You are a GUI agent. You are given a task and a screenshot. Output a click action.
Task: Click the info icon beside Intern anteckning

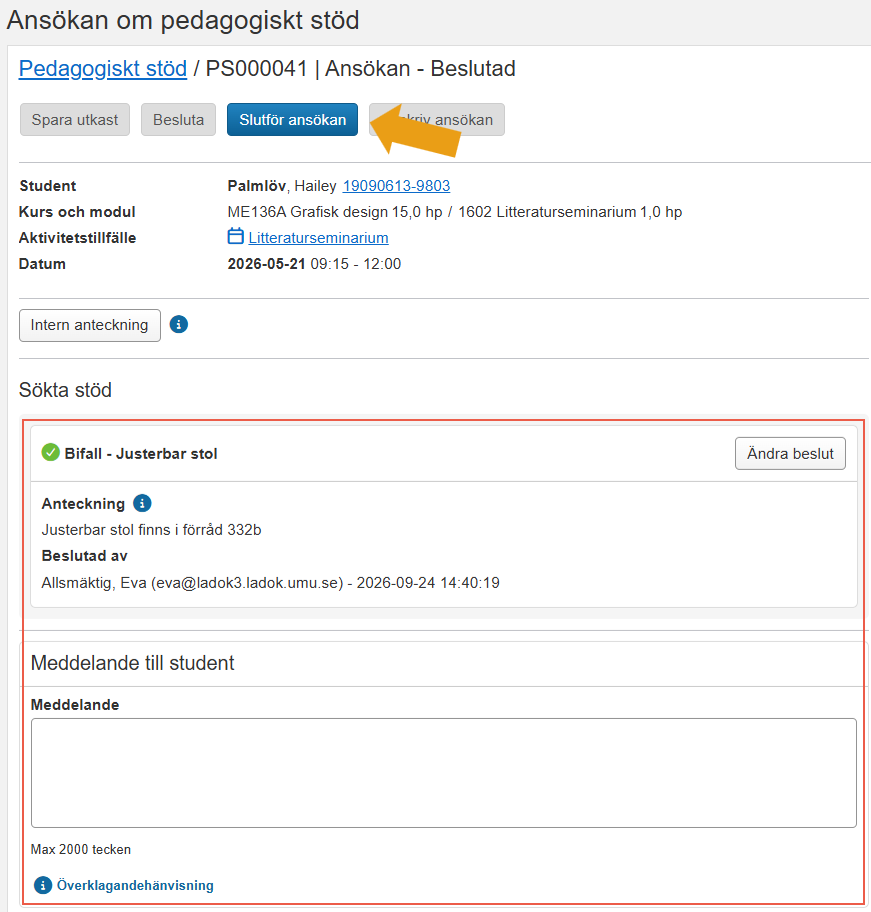179,325
